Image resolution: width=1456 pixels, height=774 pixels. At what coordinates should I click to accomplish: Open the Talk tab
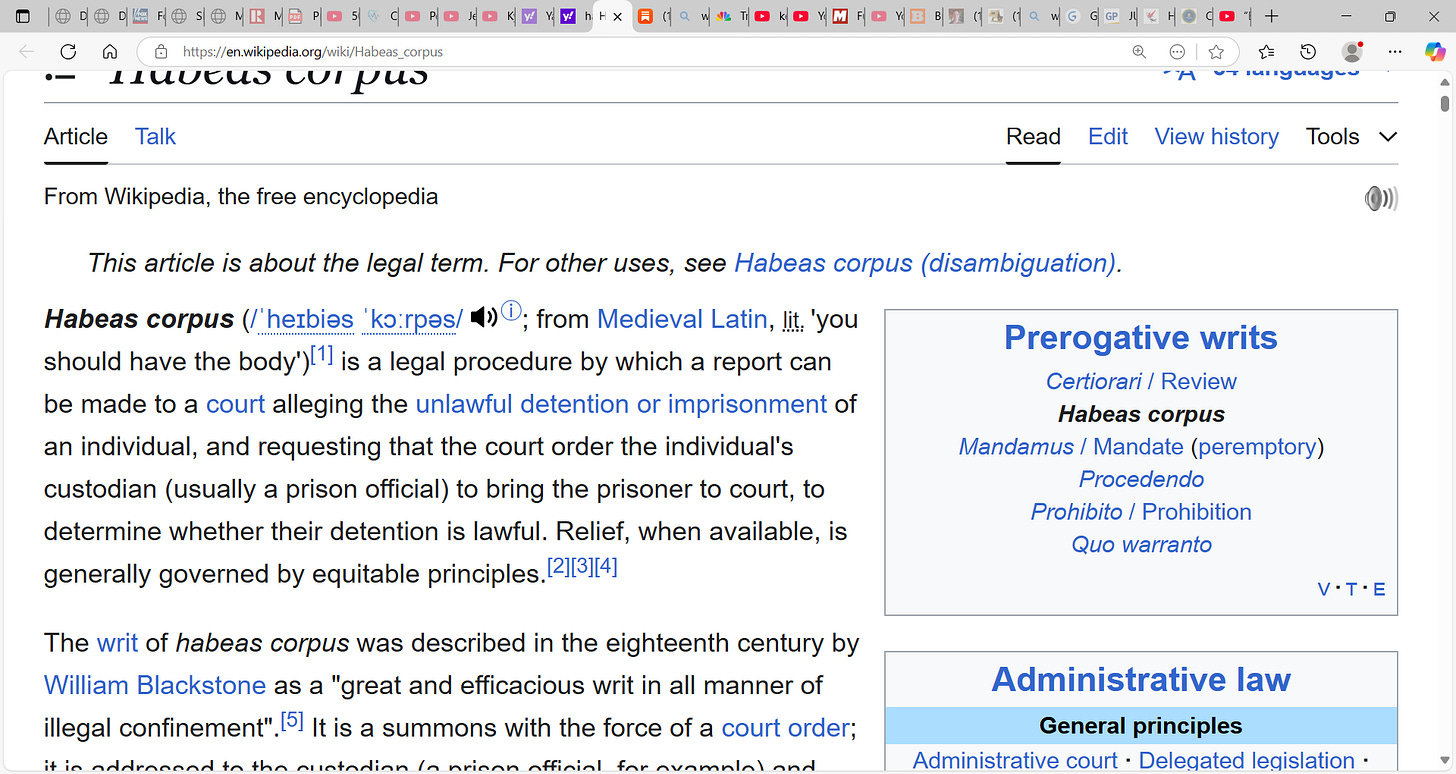(155, 137)
